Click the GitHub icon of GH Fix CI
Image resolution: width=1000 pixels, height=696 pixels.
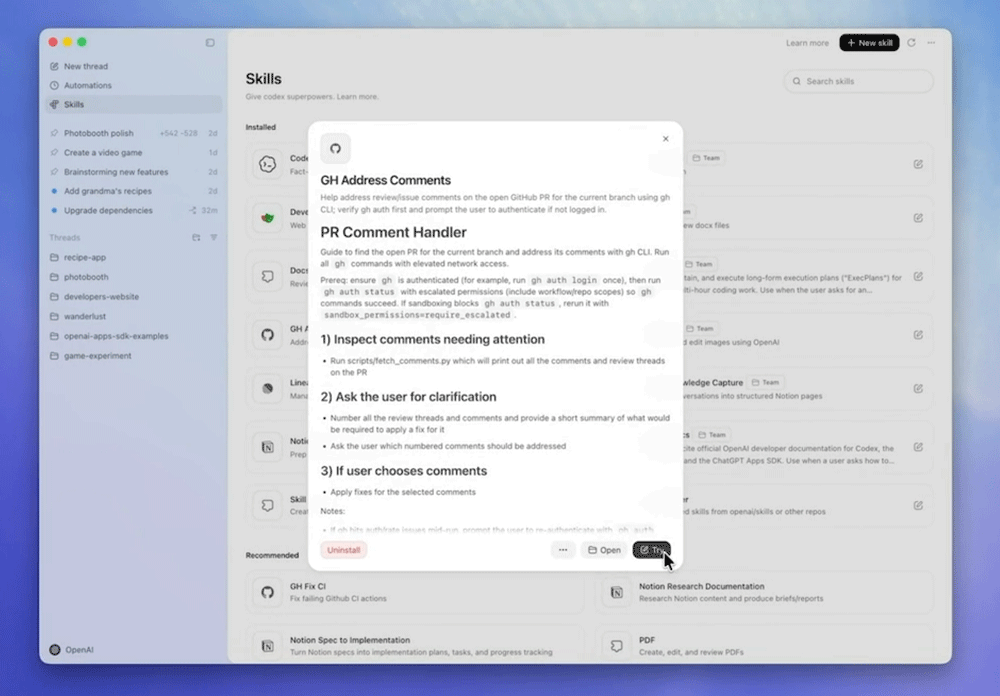click(267, 592)
